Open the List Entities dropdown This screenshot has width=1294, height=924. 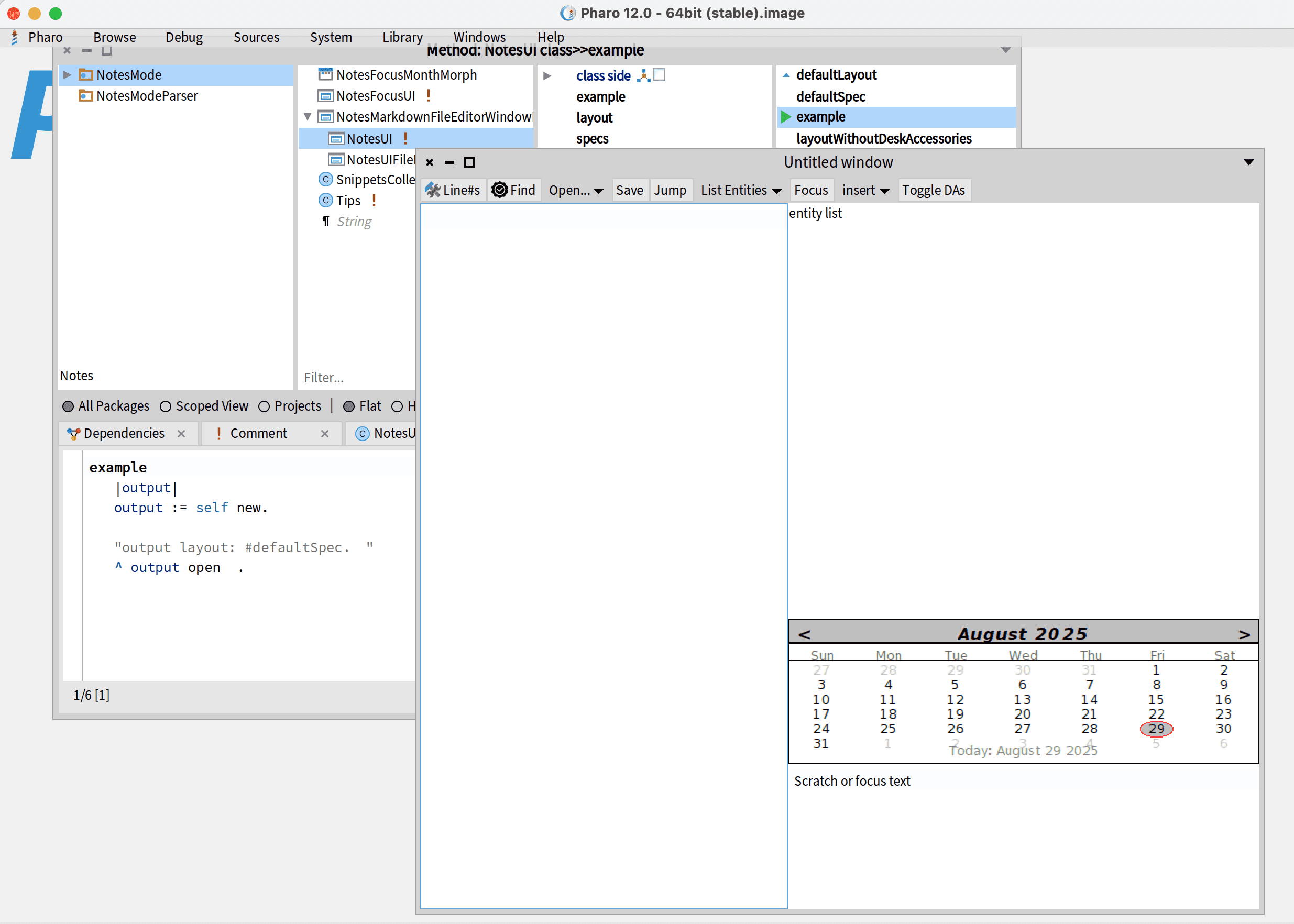tap(740, 190)
